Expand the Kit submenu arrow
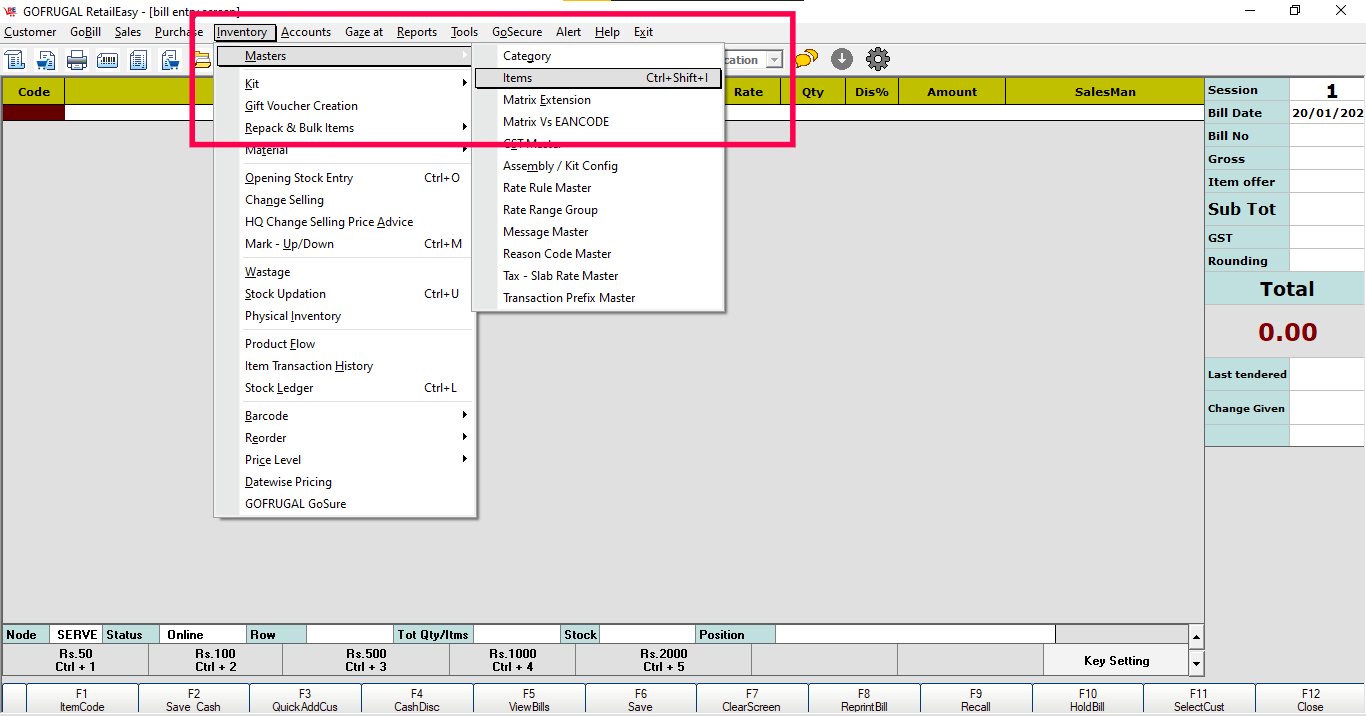 (x=464, y=84)
